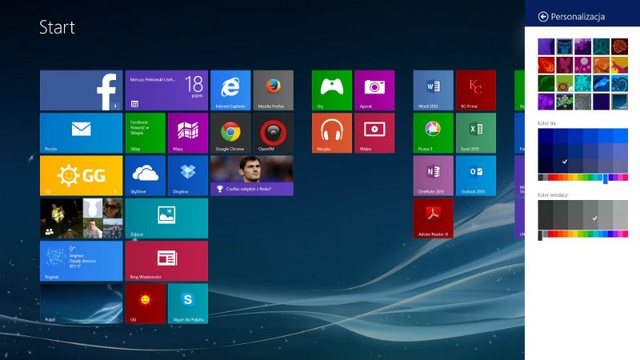Launch Outlook 2013 tile
Screen dimensions: 640x360
point(476,176)
